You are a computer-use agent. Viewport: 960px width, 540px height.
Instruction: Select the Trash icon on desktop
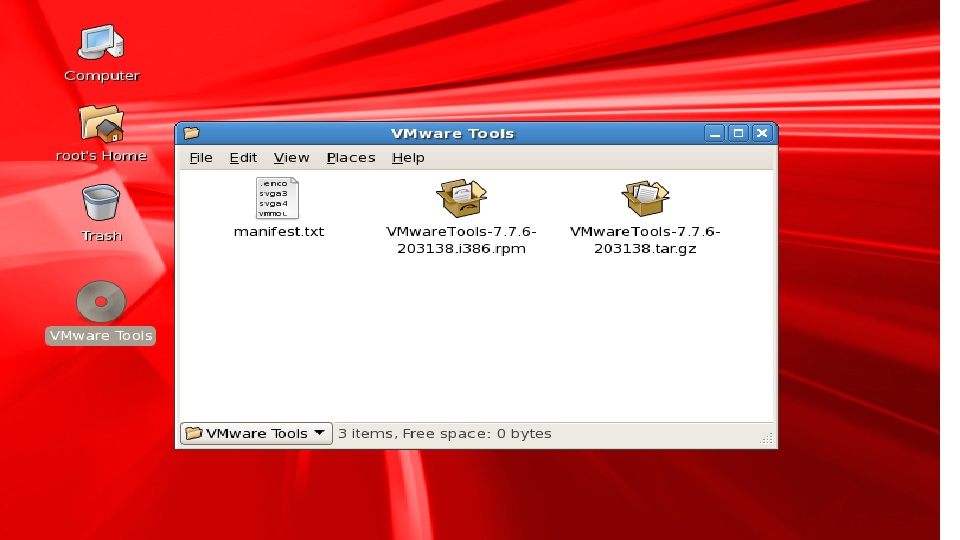coord(101,203)
